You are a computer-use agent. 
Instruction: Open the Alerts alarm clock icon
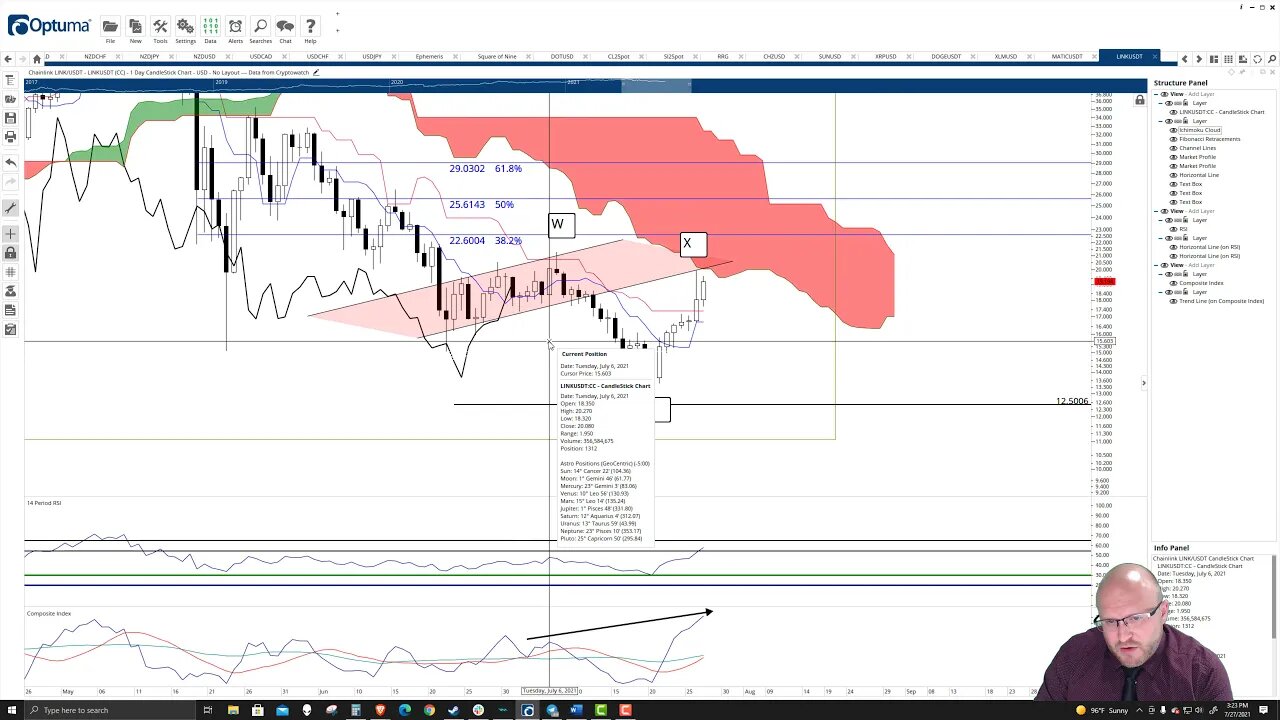(235, 26)
